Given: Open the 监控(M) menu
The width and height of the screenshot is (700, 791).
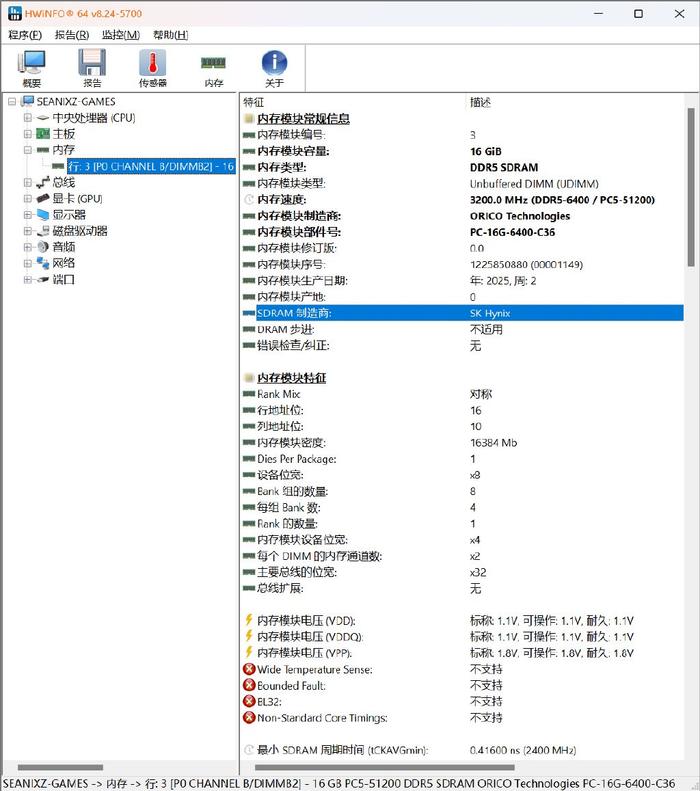Looking at the screenshot, I should 121,35.
